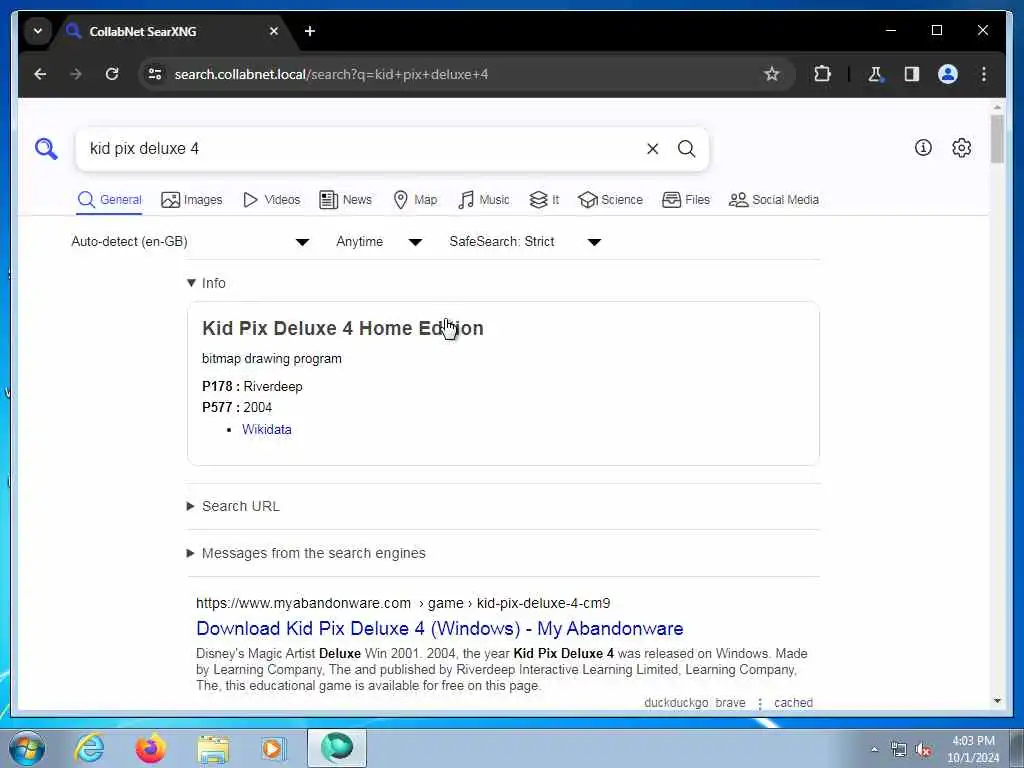Screen dimensions: 1024x768
Task: Submit search with the magnifier button
Action: (x=686, y=149)
